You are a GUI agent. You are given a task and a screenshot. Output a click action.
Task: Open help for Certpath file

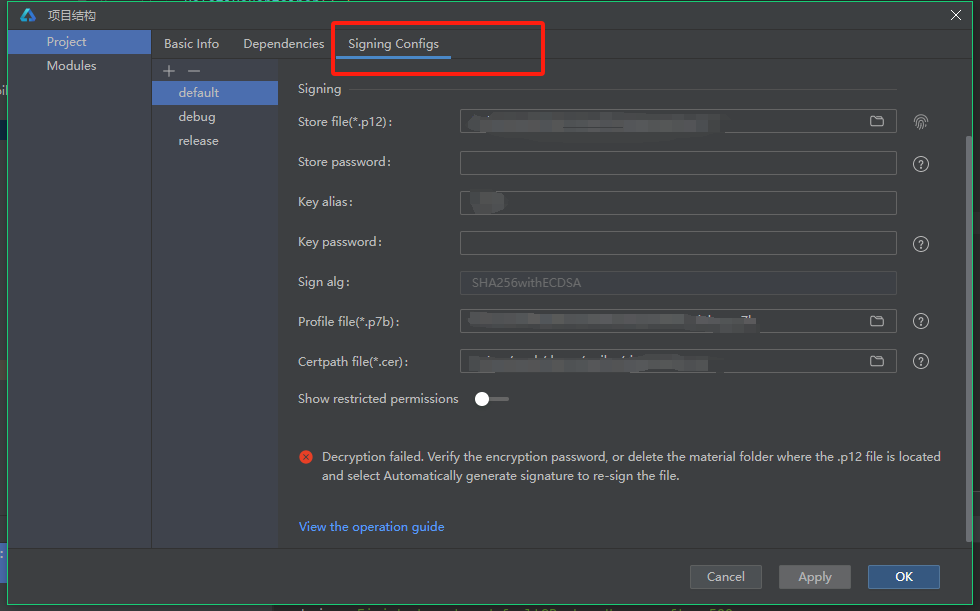[x=921, y=361]
